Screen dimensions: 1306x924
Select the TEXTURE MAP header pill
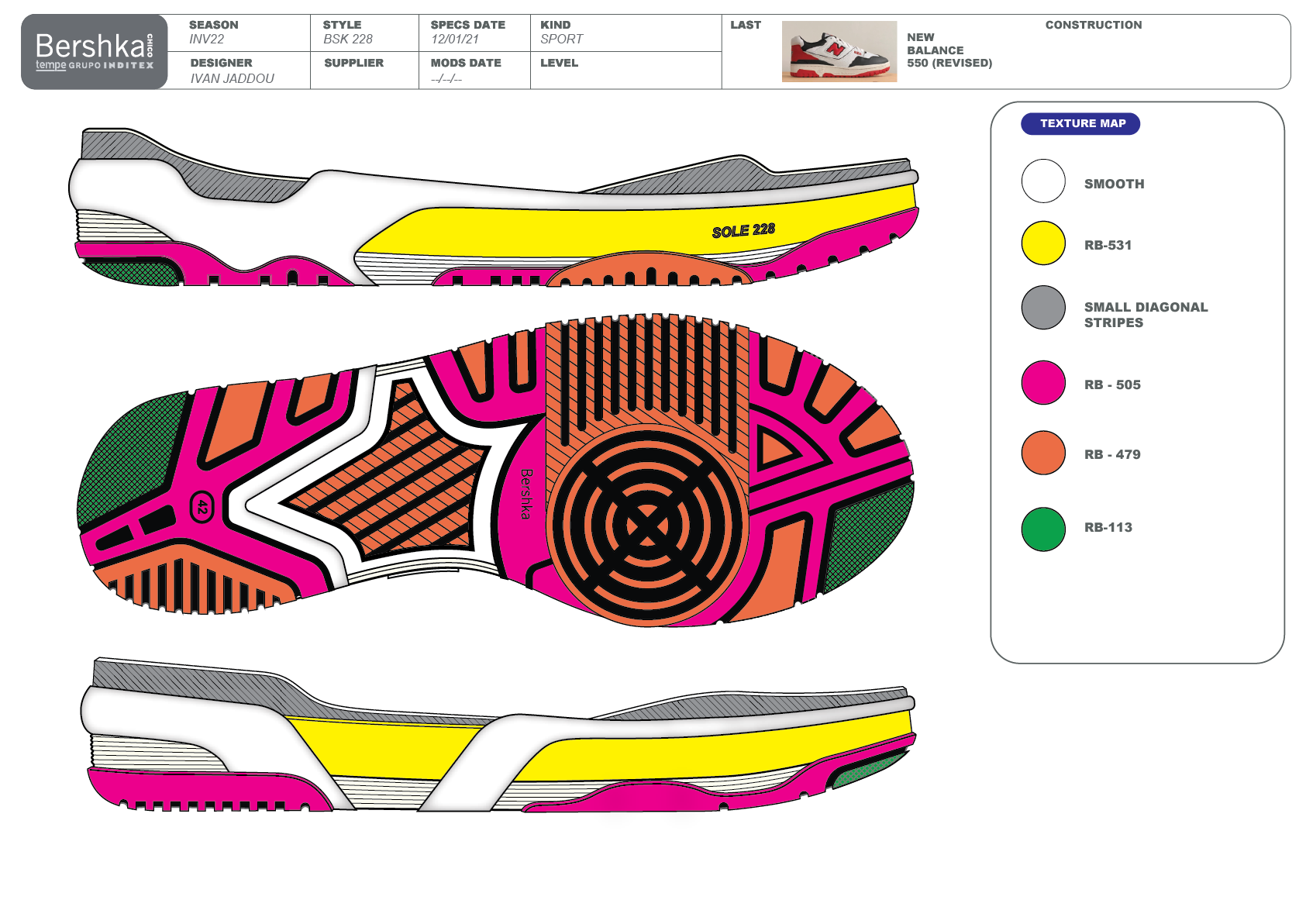click(x=1080, y=124)
